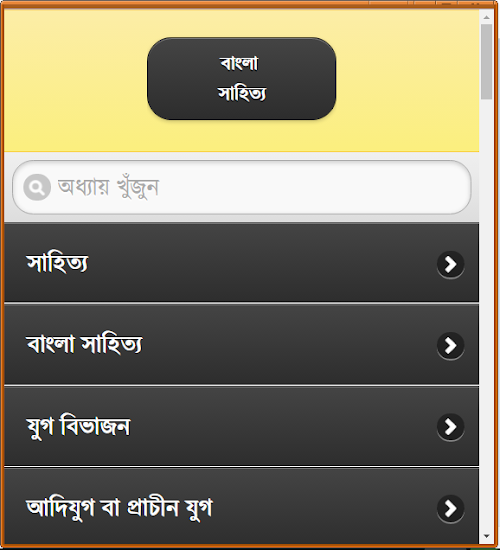Click the arrow icon beside সাহিত্য
500x550 pixels.
coord(451,264)
